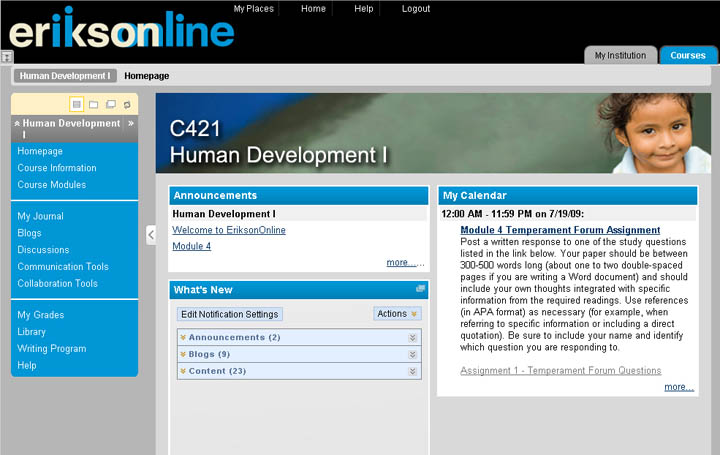The width and height of the screenshot is (720, 455).
Task: Open the Welcome to EriksonOnline announcement
Action: [229, 230]
